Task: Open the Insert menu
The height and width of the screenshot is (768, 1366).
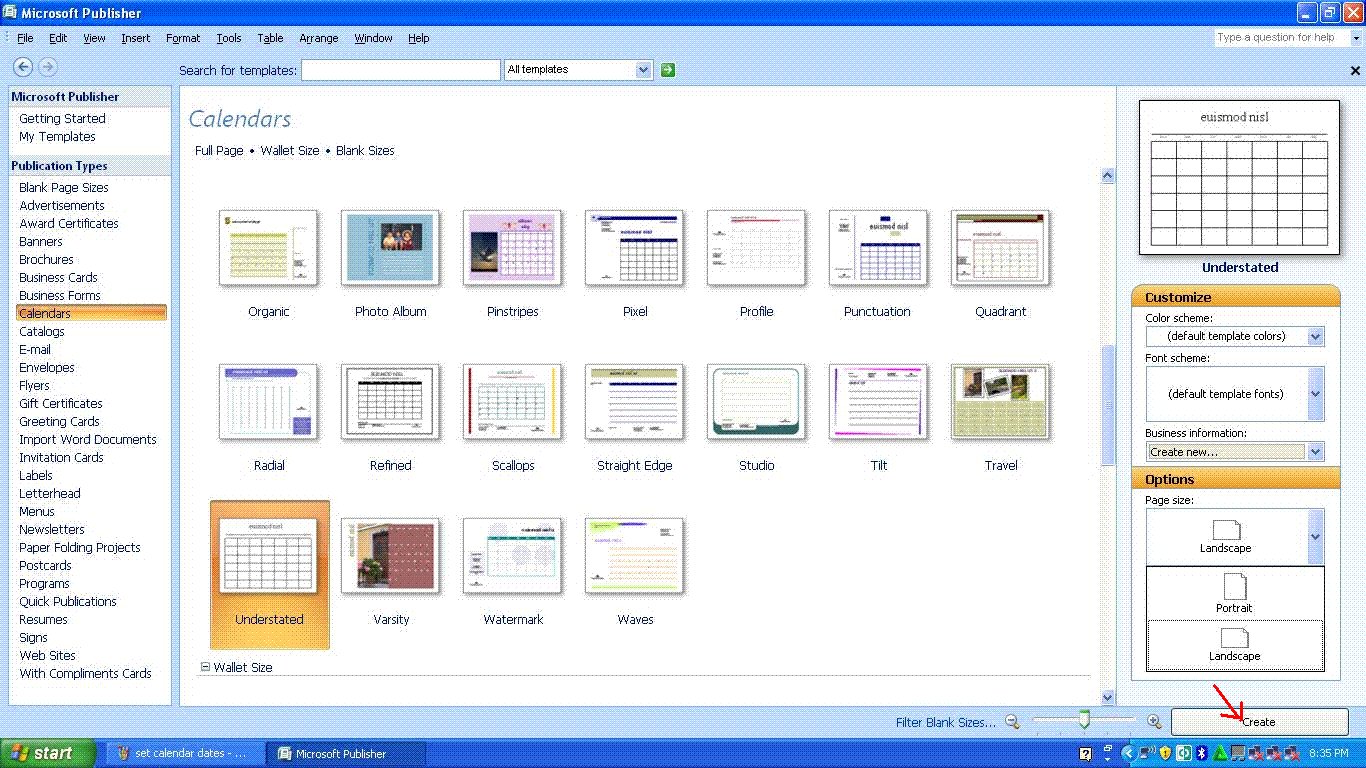Action: click(135, 38)
